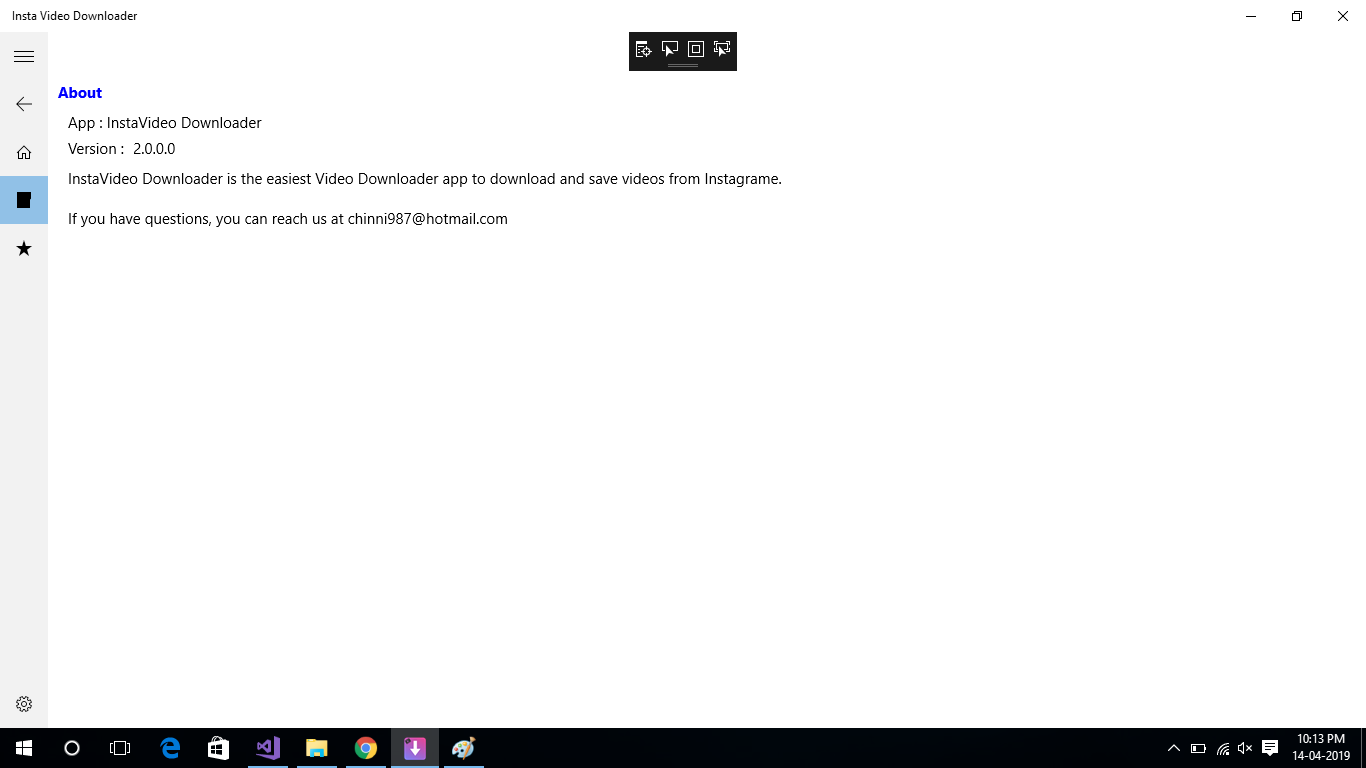Open the Home page from sidebar
The height and width of the screenshot is (768, 1366).
(24, 152)
